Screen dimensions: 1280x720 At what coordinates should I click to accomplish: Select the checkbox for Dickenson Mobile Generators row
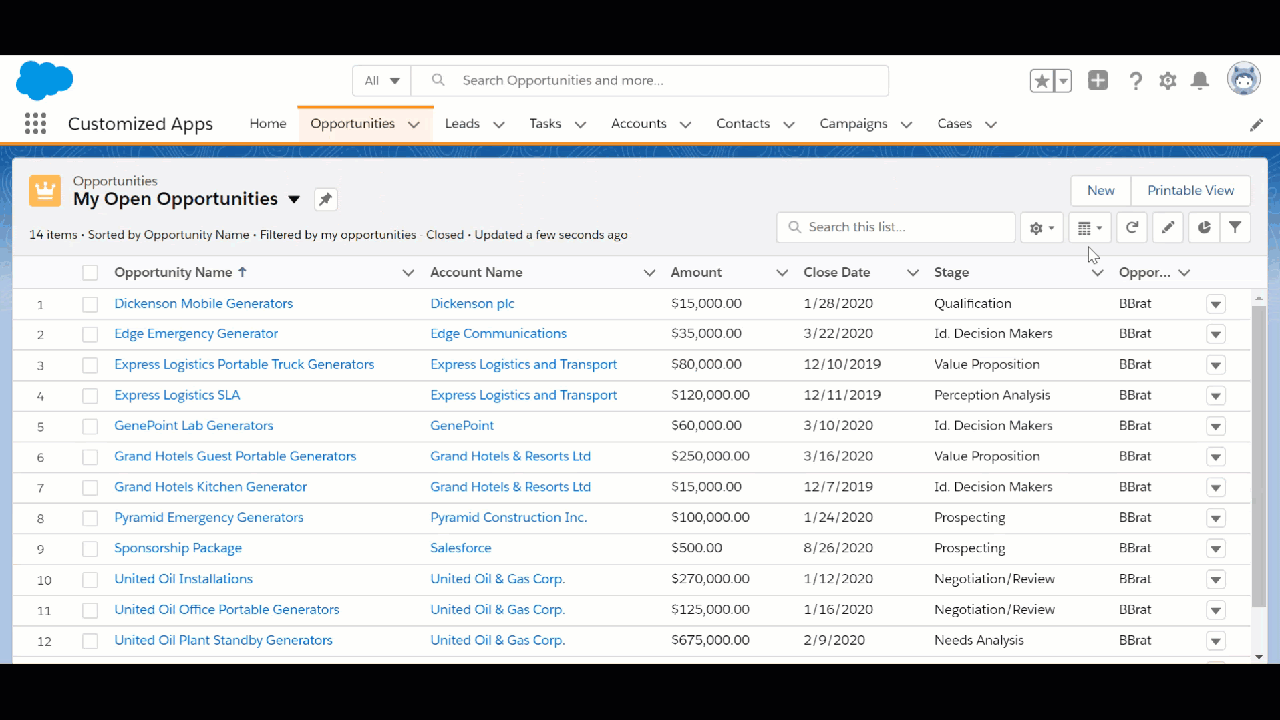(89, 303)
